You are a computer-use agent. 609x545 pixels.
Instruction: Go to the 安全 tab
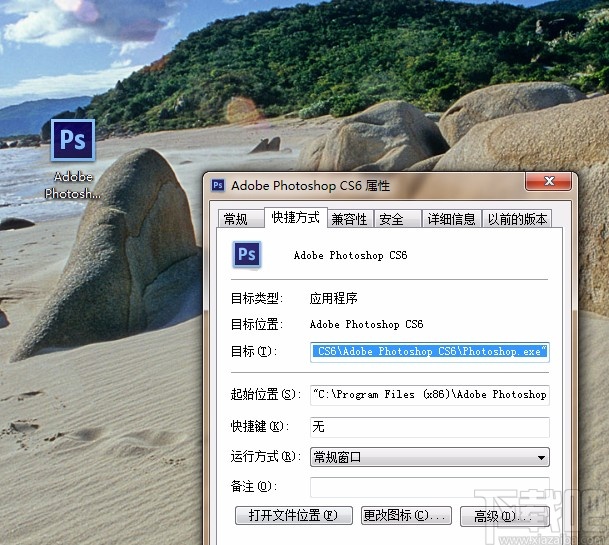point(398,219)
